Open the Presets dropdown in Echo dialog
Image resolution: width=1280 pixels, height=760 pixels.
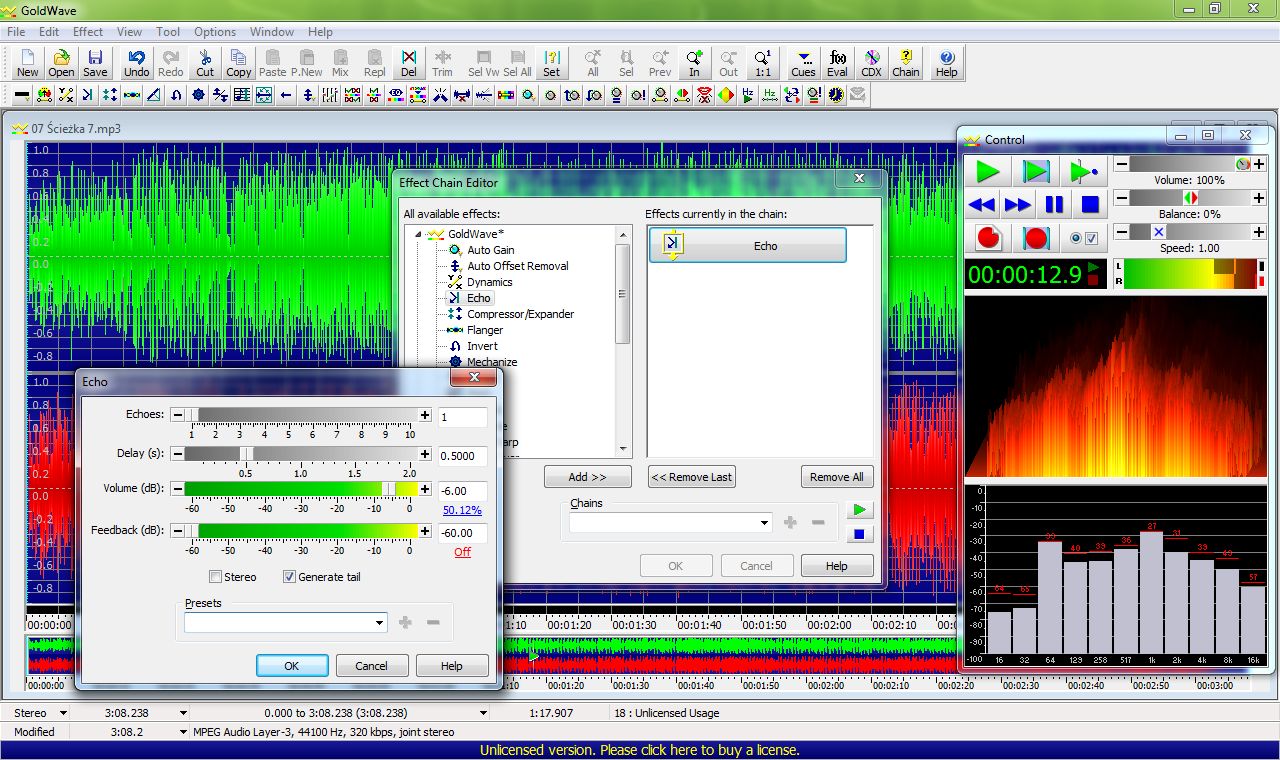(379, 623)
